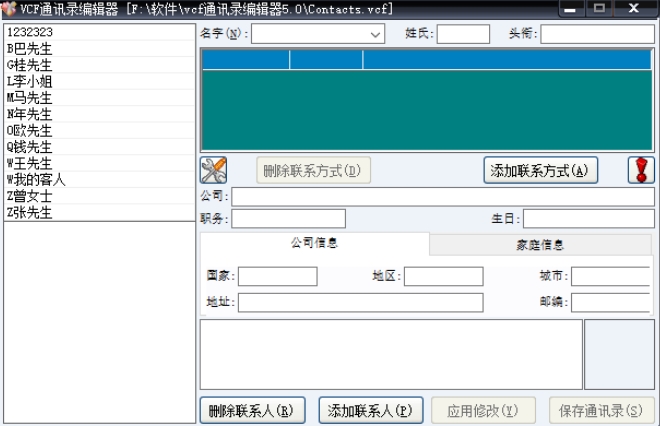Focus the 国家 country input field
This screenshot has height=426, width=660.
(277, 277)
